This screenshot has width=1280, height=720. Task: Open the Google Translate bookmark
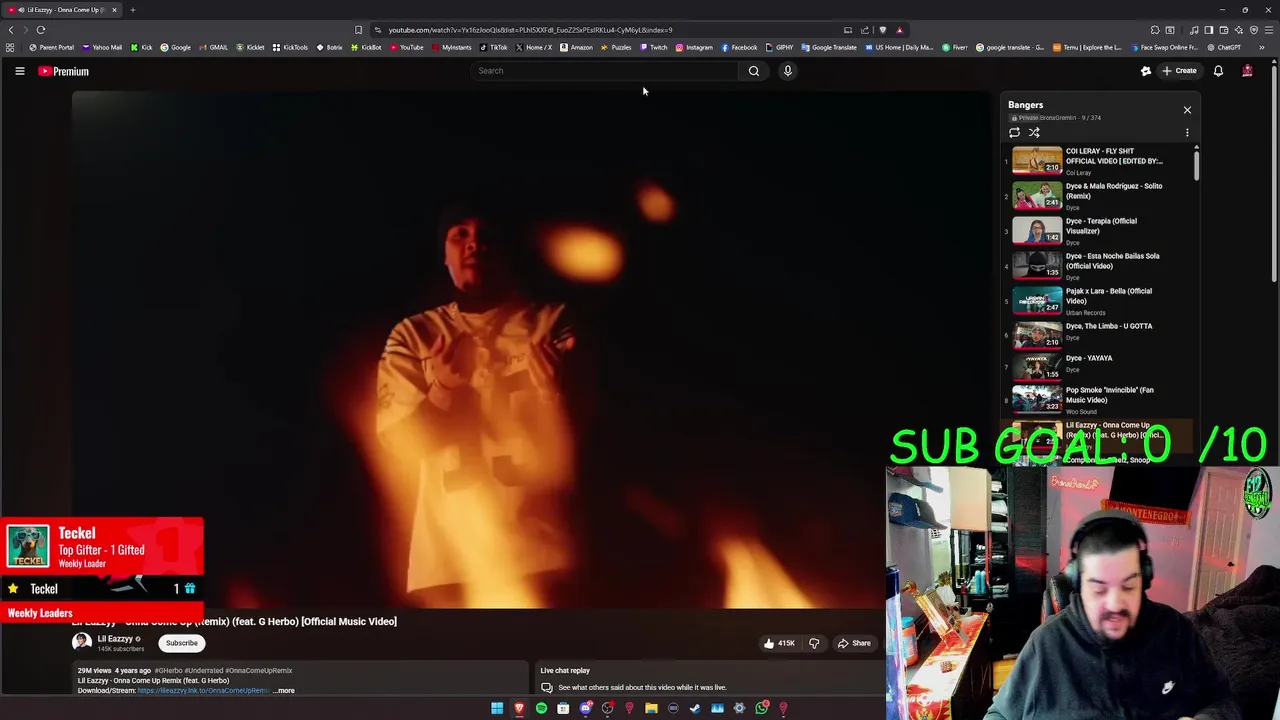click(x=829, y=47)
